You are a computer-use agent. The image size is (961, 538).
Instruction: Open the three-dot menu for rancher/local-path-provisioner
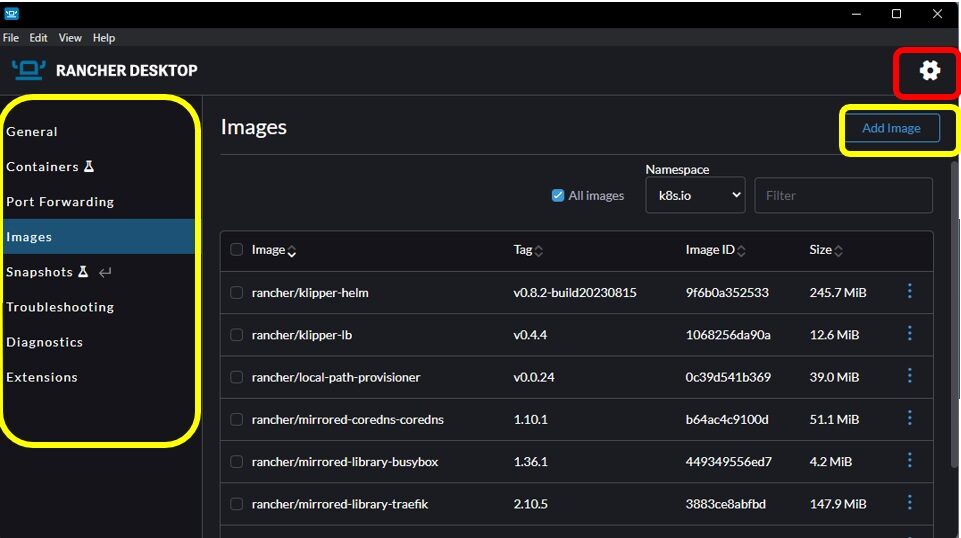pos(909,376)
